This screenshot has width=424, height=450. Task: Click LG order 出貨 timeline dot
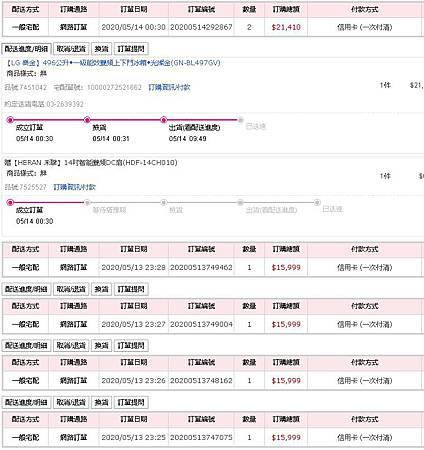163,120
